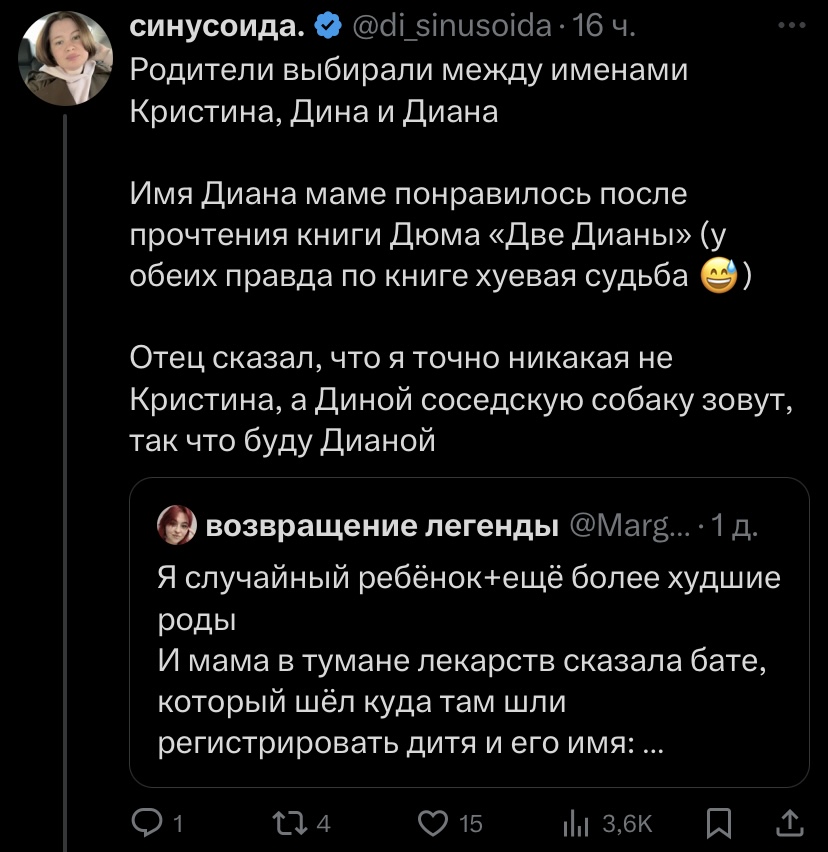Image resolution: width=828 pixels, height=852 pixels.
Task: Open the reply icon under the tweet
Action: click(148, 822)
